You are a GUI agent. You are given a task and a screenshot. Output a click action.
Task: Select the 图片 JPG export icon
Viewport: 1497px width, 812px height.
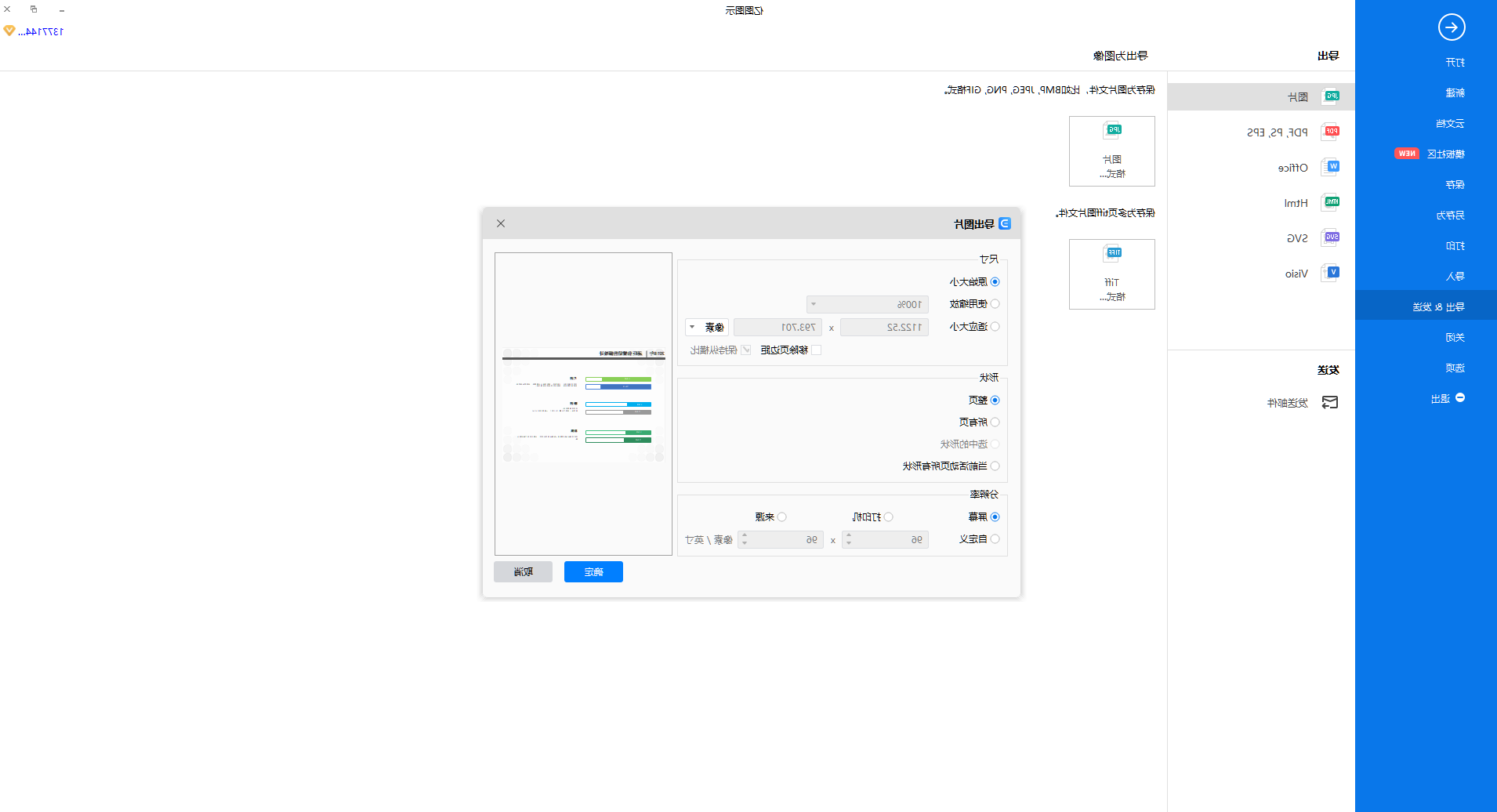click(1331, 96)
